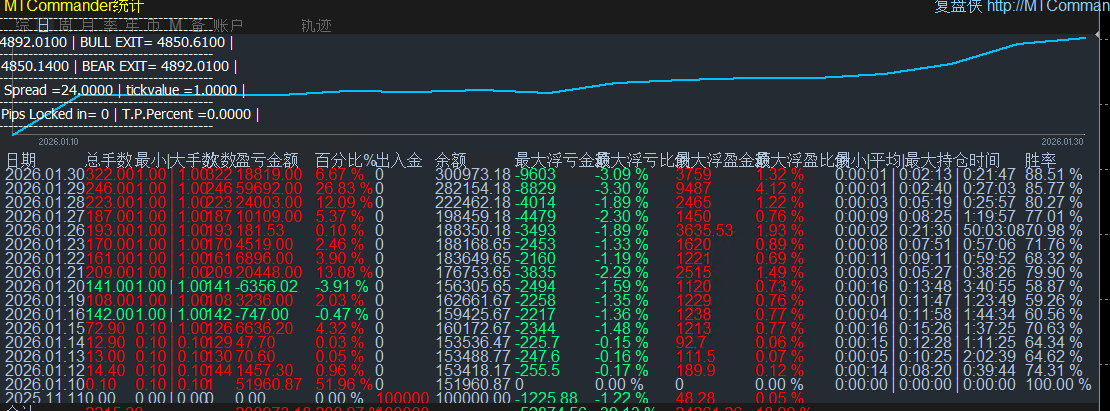Click the 59692.00 profit amount
The image size is (1110, 411).
pyautogui.click(x=270, y=188)
